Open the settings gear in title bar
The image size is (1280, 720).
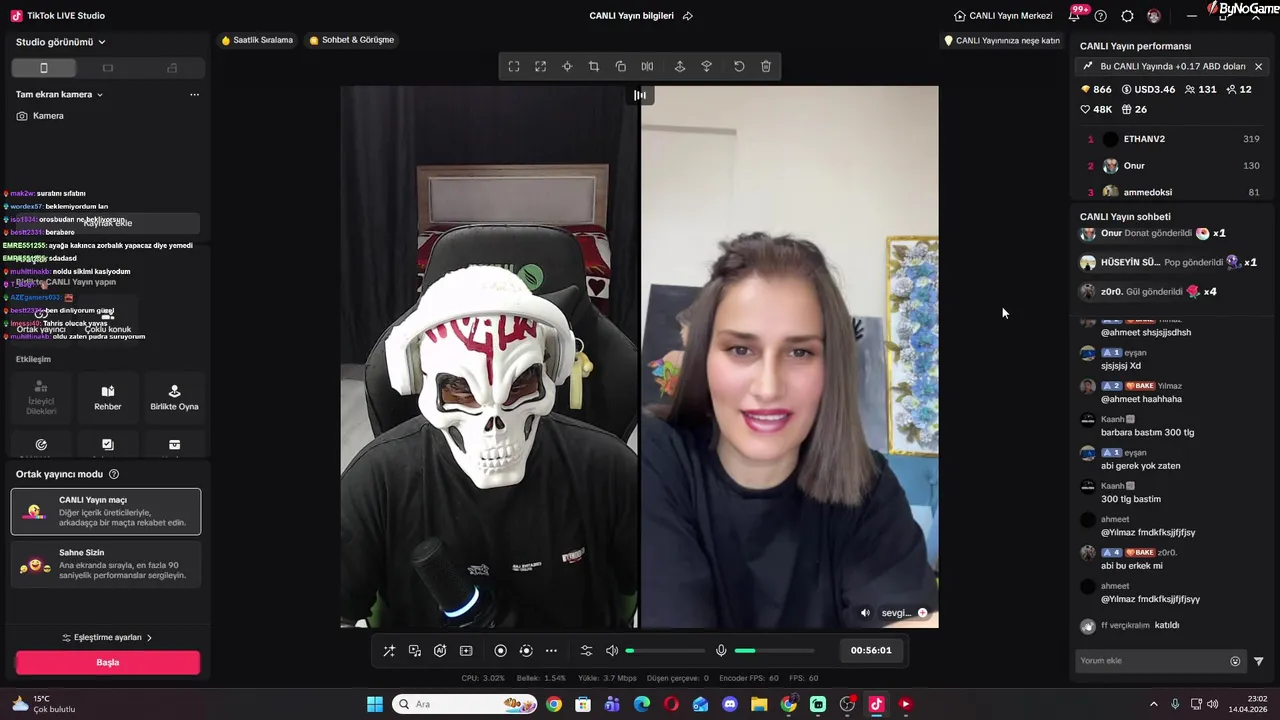click(1127, 16)
